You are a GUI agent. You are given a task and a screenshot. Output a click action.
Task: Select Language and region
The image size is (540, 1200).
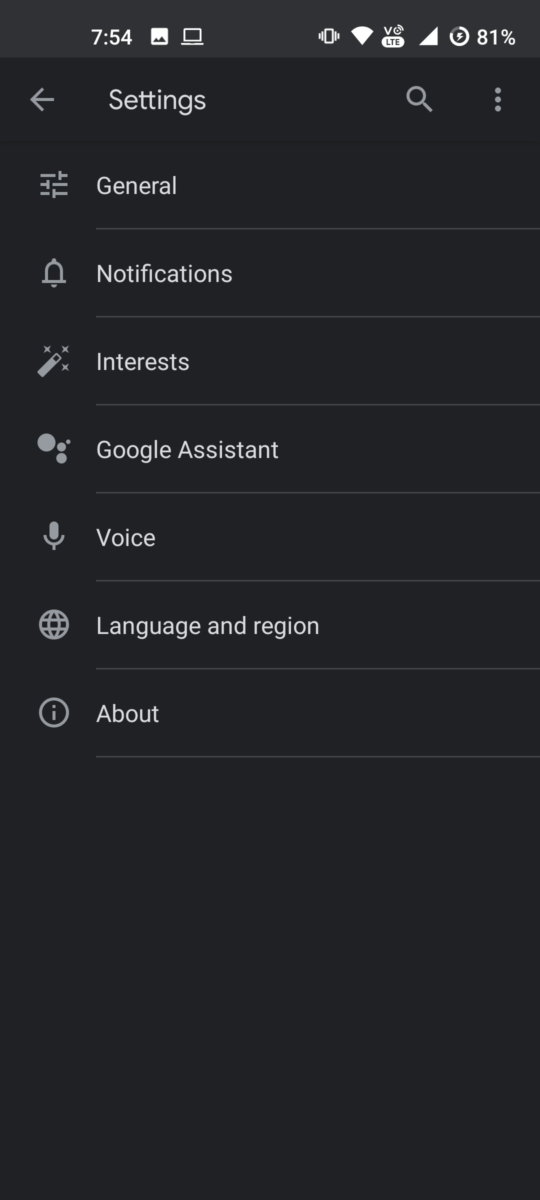(x=270, y=625)
